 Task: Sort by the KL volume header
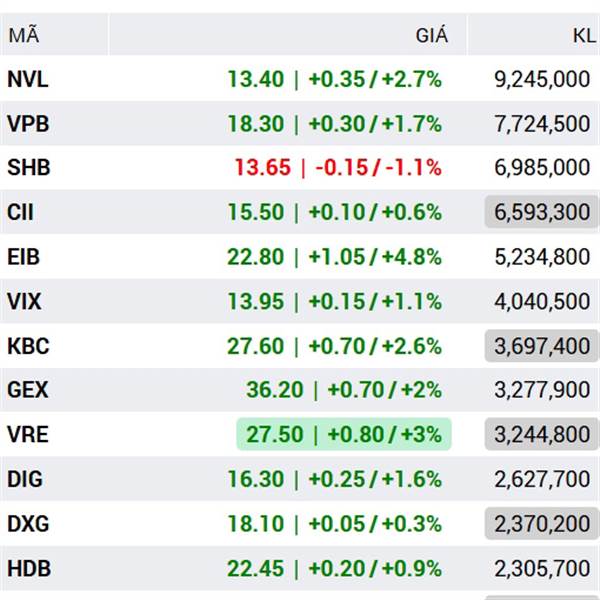tap(584, 36)
